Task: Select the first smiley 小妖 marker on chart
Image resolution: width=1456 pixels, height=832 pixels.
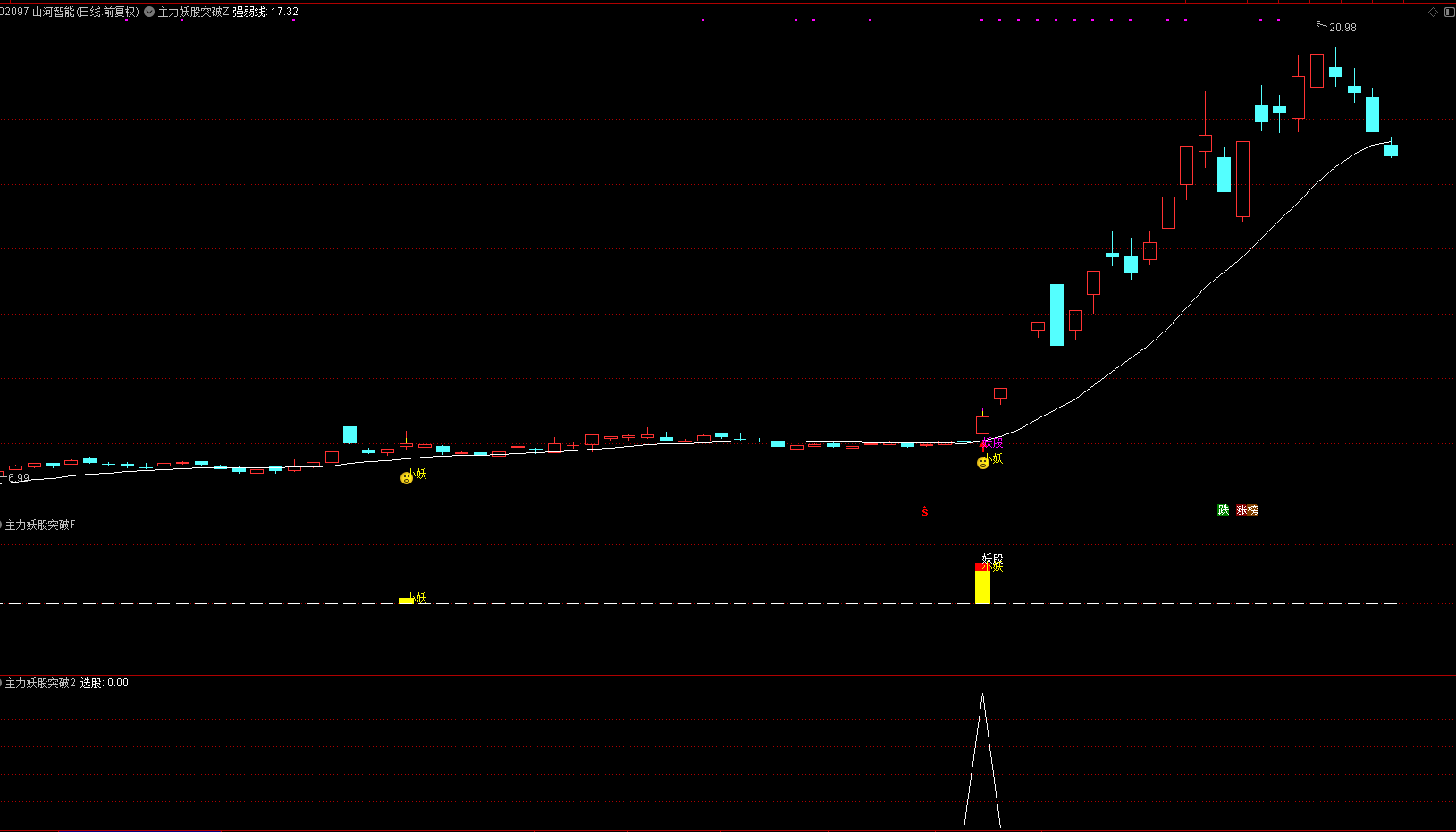Action: pyautogui.click(x=407, y=478)
